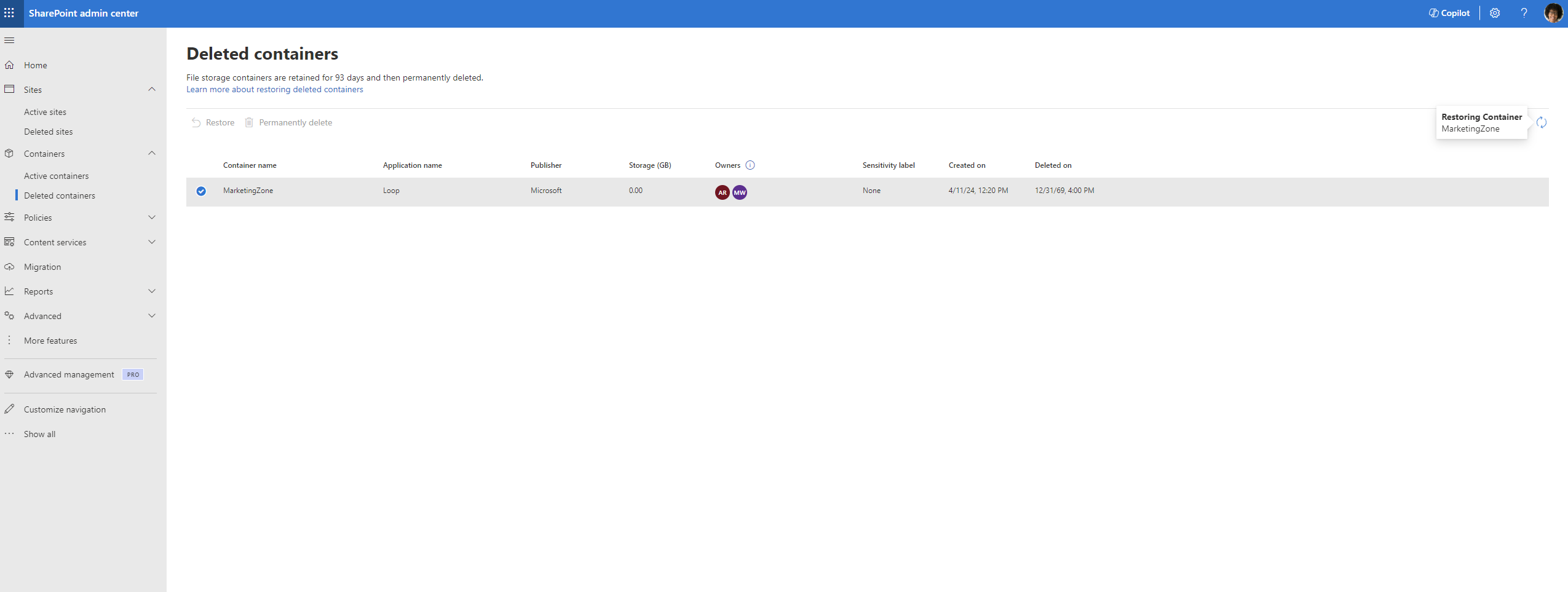Click the 0.00 storage value

coord(636,191)
